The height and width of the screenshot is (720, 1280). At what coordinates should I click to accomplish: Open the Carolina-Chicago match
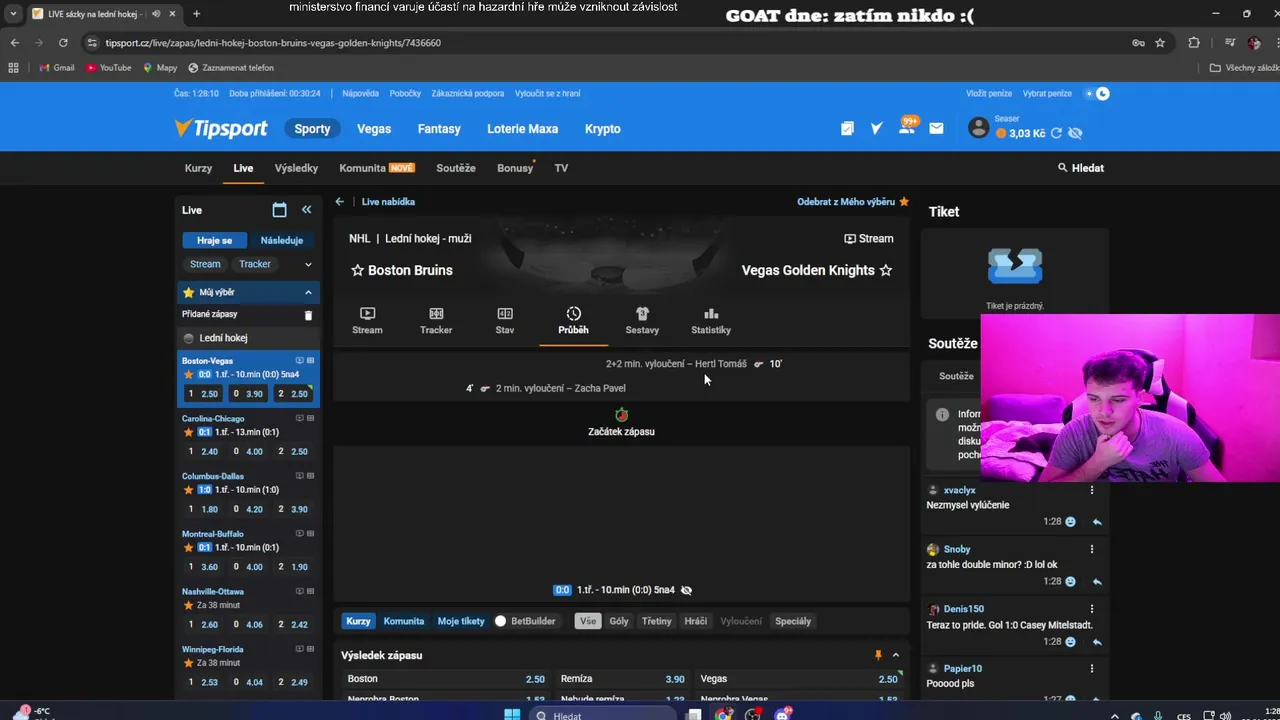pyautogui.click(x=214, y=419)
